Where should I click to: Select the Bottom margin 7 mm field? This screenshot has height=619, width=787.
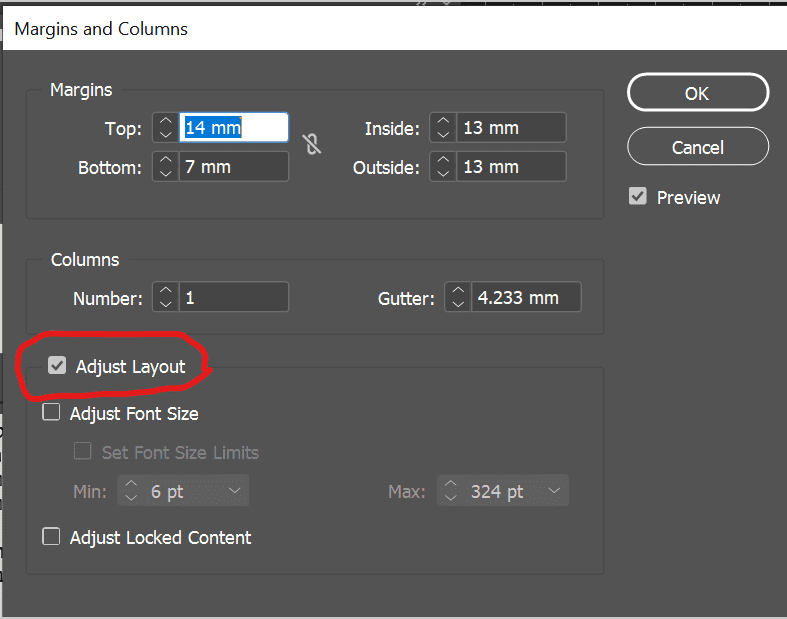233,167
